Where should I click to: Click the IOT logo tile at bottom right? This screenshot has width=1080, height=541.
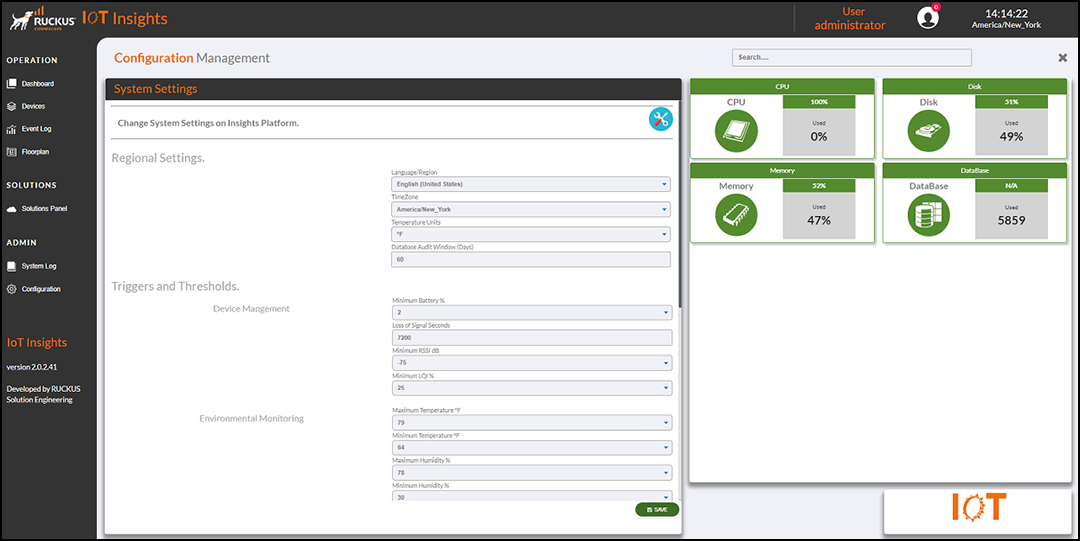977,511
